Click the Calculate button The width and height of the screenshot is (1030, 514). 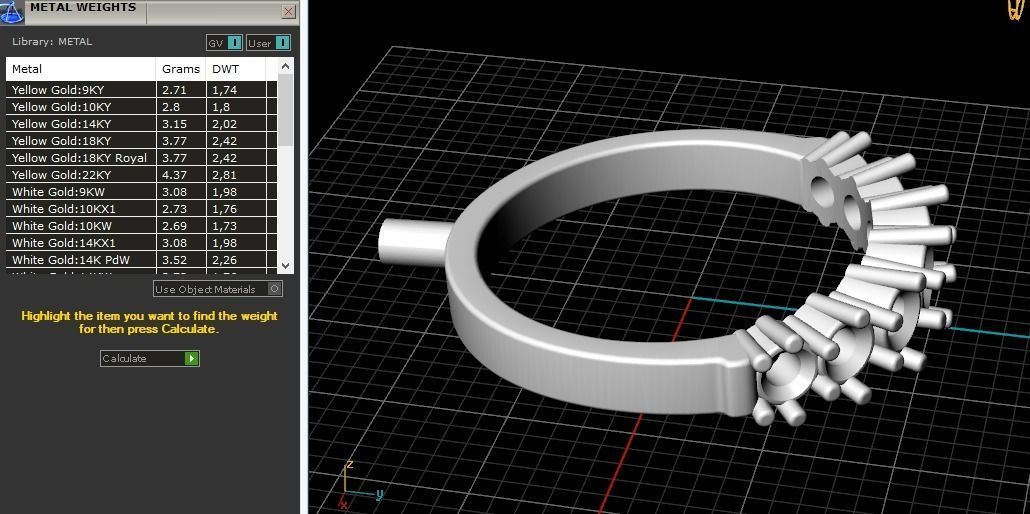point(149,358)
